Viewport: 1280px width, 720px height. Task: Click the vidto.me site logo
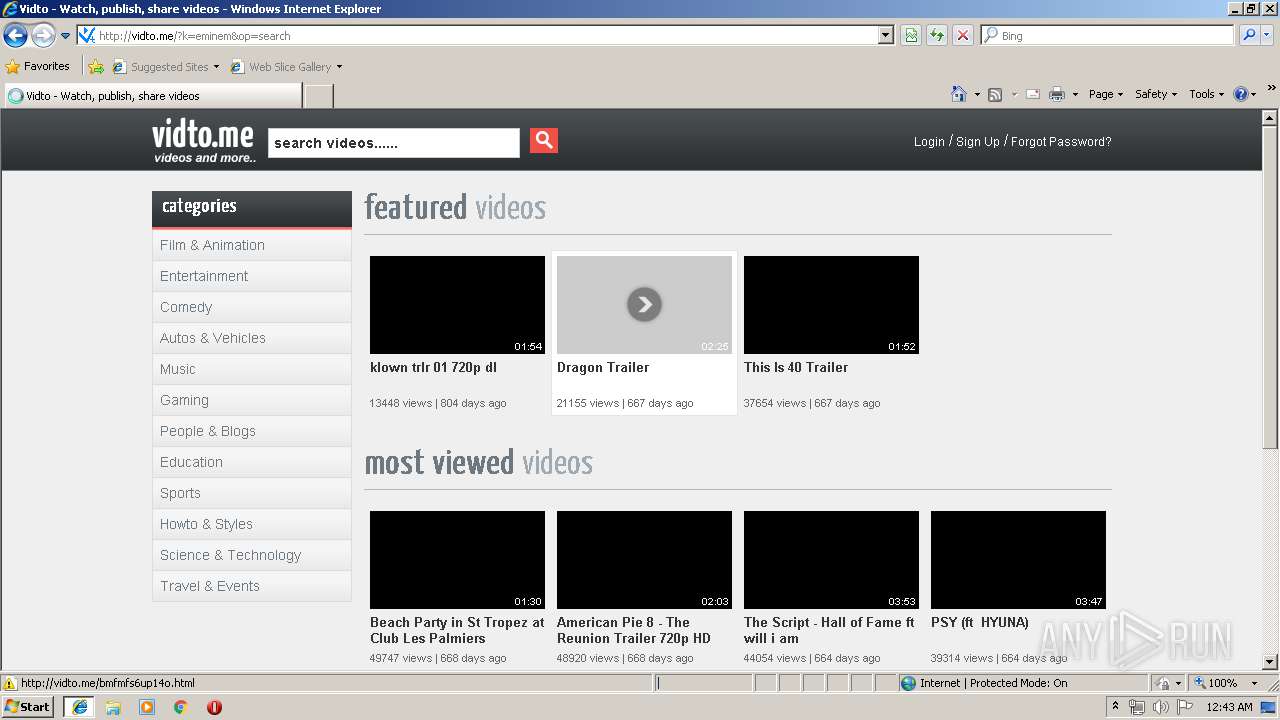[204, 141]
